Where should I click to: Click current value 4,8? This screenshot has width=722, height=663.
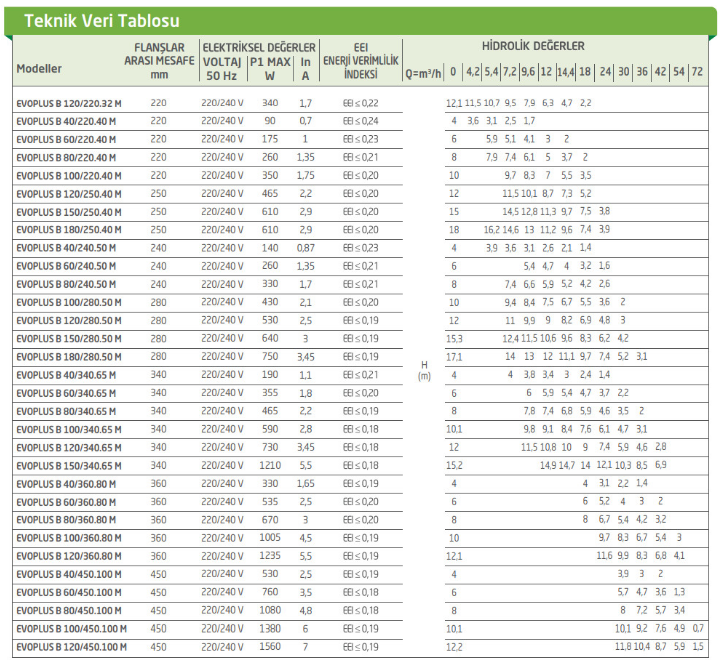306,611
